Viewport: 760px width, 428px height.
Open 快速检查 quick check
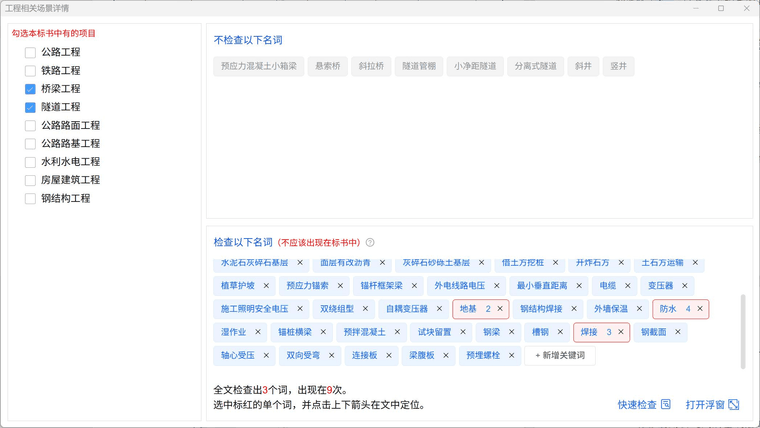click(644, 405)
